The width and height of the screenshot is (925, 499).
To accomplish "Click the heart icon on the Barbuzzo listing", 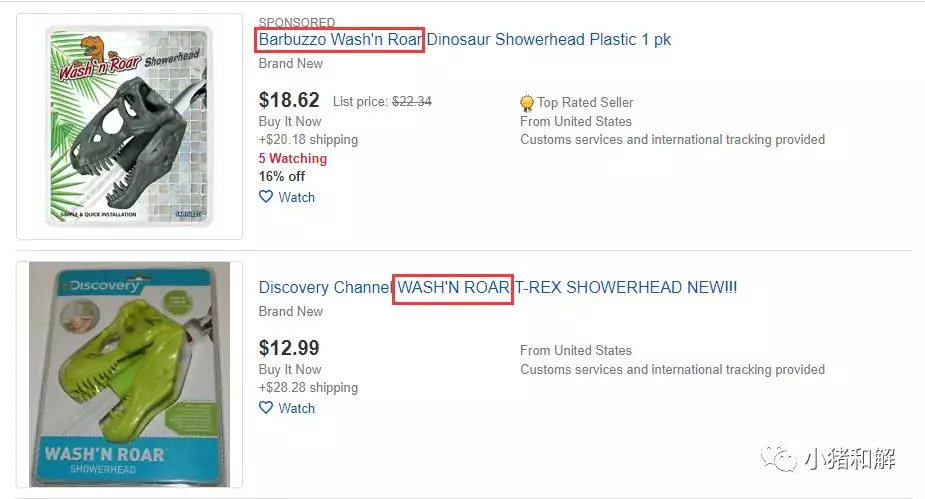I will 266,197.
